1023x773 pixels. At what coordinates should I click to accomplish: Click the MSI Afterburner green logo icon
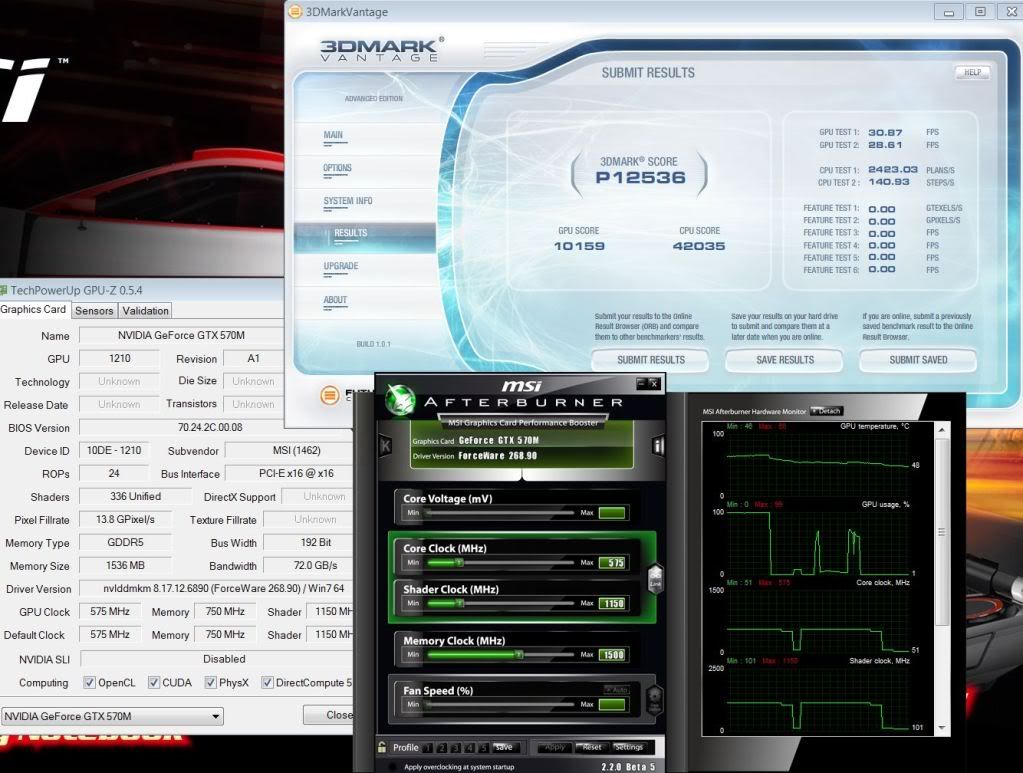(400, 399)
